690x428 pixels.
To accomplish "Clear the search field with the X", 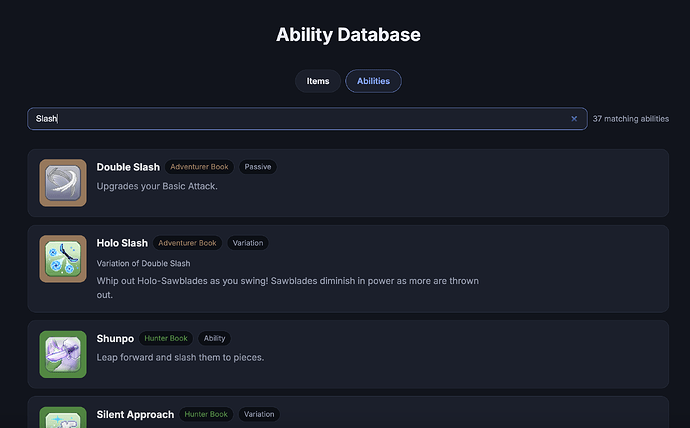I will (574, 119).
